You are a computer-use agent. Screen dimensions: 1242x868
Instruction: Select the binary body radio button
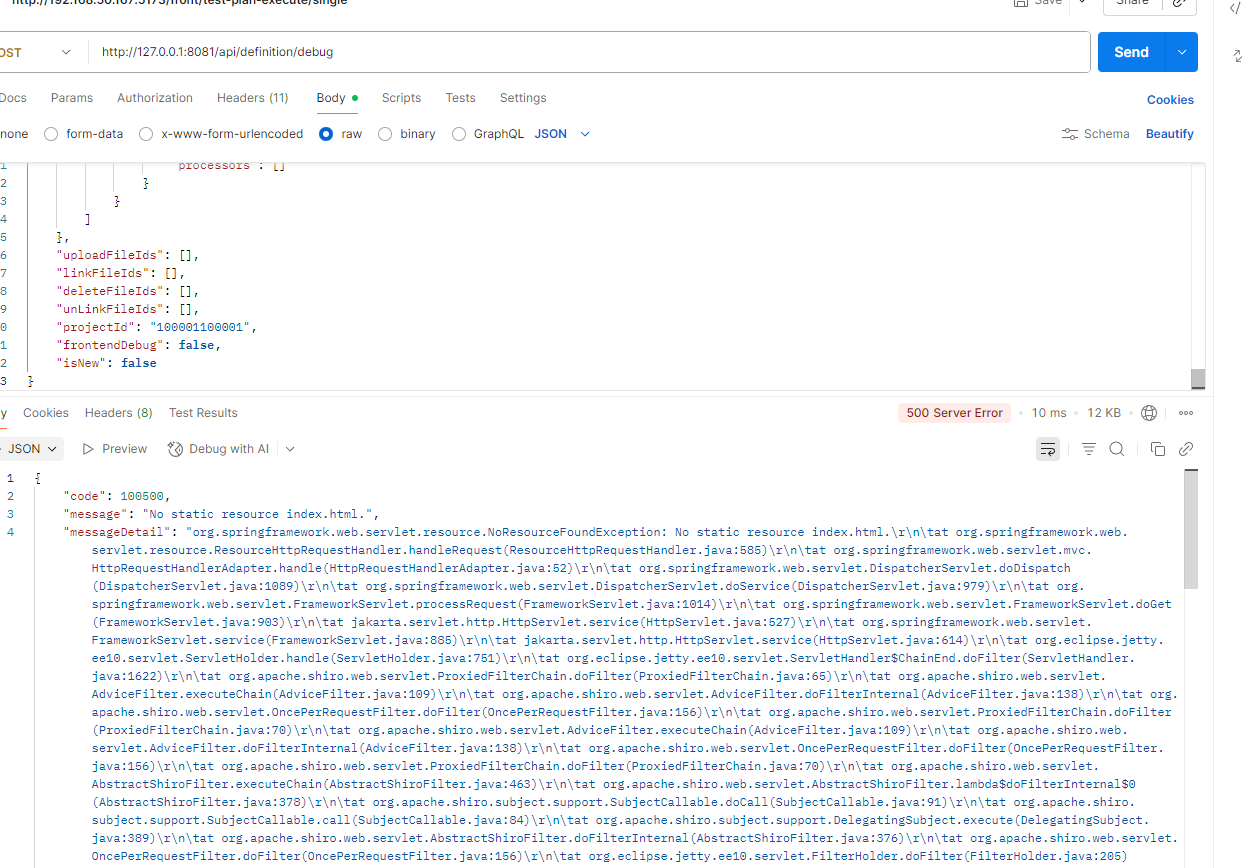point(385,134)
